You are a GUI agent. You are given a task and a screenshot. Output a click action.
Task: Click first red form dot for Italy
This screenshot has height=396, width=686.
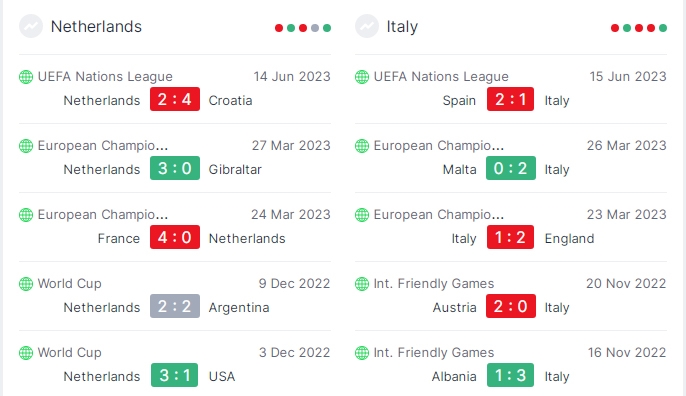(x=615, y=28)
